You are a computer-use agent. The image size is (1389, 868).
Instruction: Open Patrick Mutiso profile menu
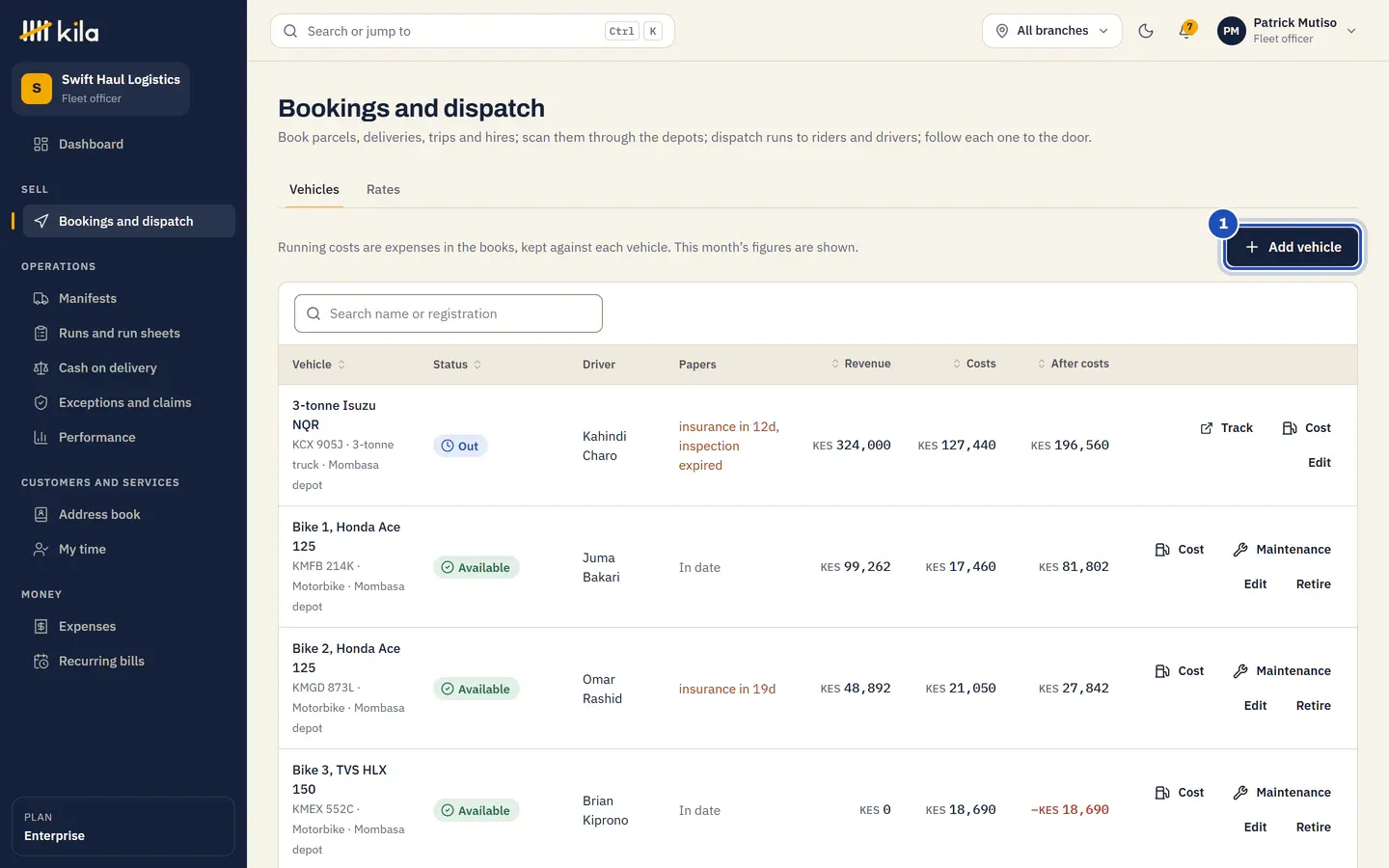click(x=1288, y=31)
